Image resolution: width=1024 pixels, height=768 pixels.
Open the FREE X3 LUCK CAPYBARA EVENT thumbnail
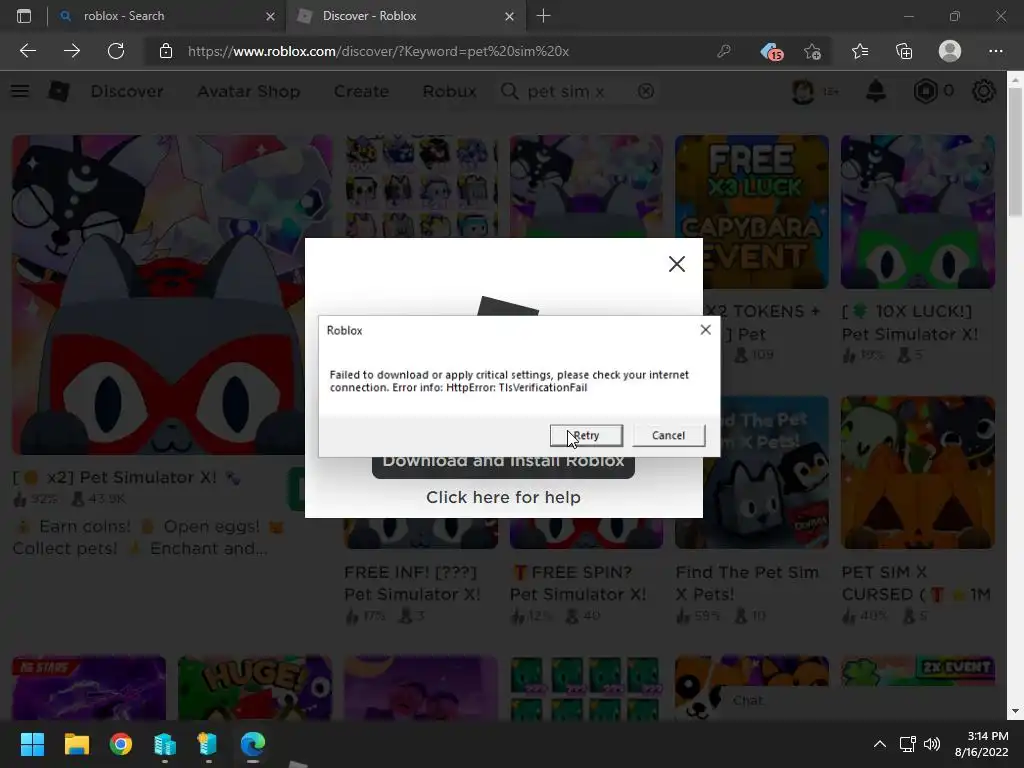point(752,212)
